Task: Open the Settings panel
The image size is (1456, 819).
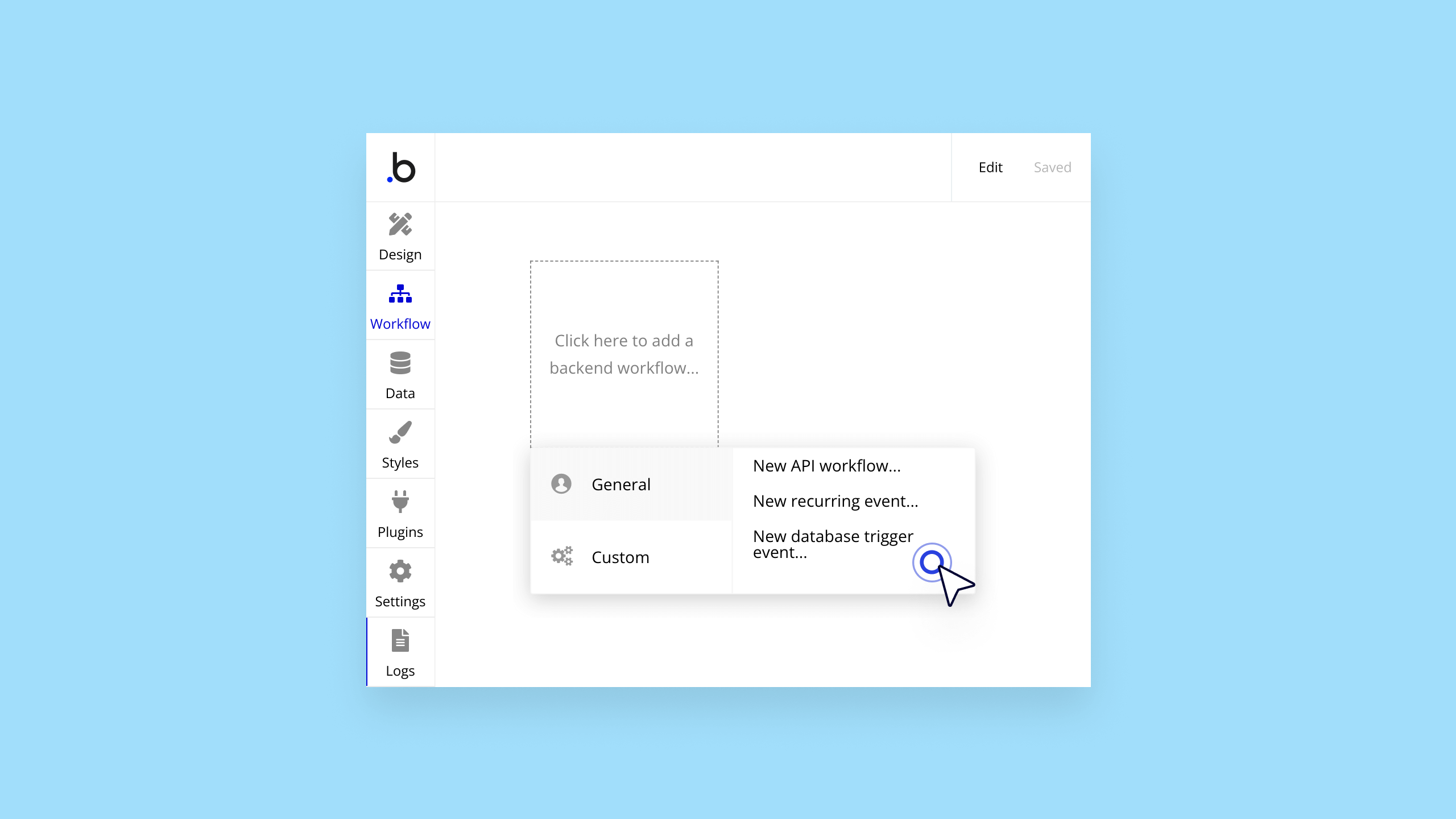Action: click(x=400, y=582)
